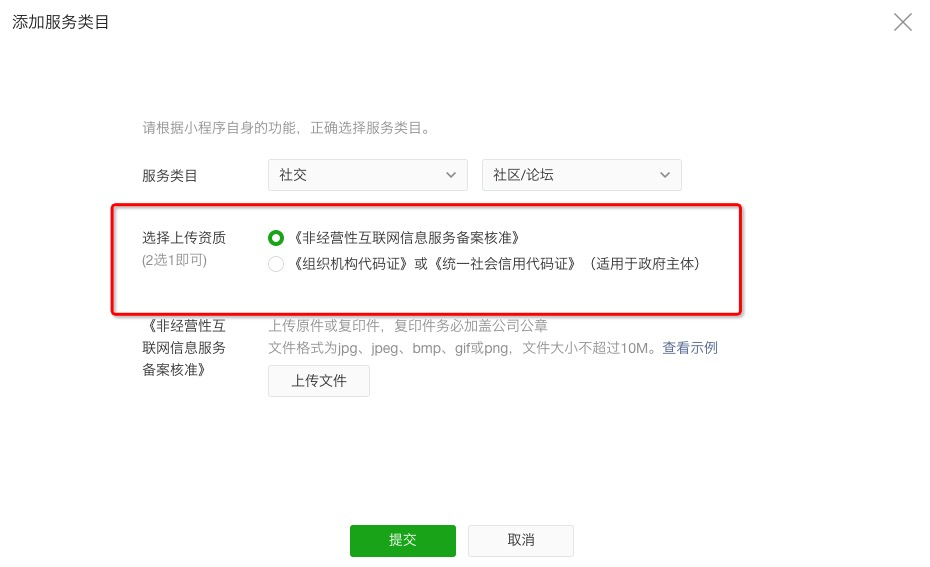Click the 上传文件 button

coord(319,381)
